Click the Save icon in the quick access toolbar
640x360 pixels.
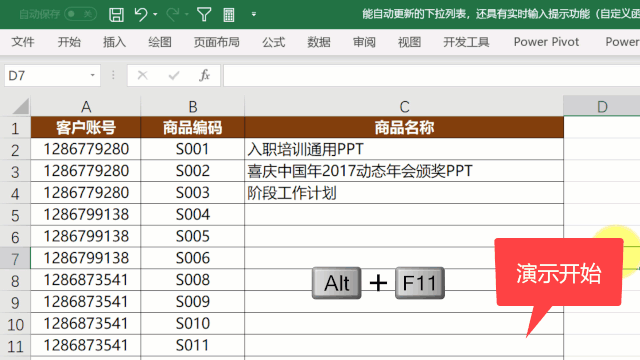point(116,15)
